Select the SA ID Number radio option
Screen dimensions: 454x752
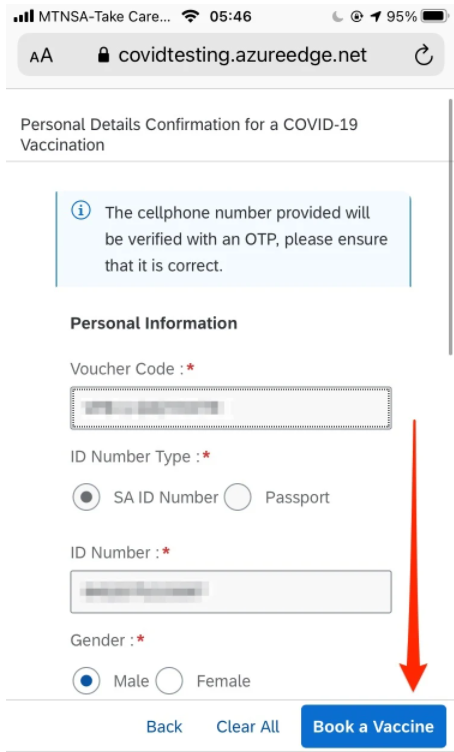click(x=86, y=497)
